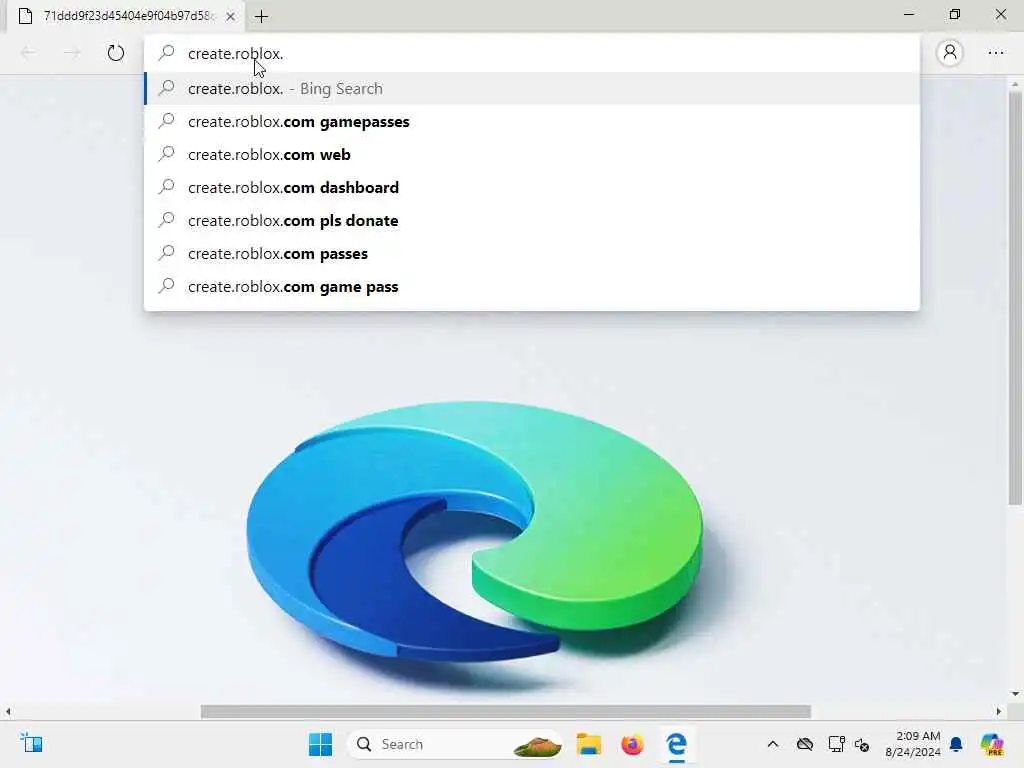Launch Firefox from the taskbar
The image size is (1024, 768).
pos(632,744)
